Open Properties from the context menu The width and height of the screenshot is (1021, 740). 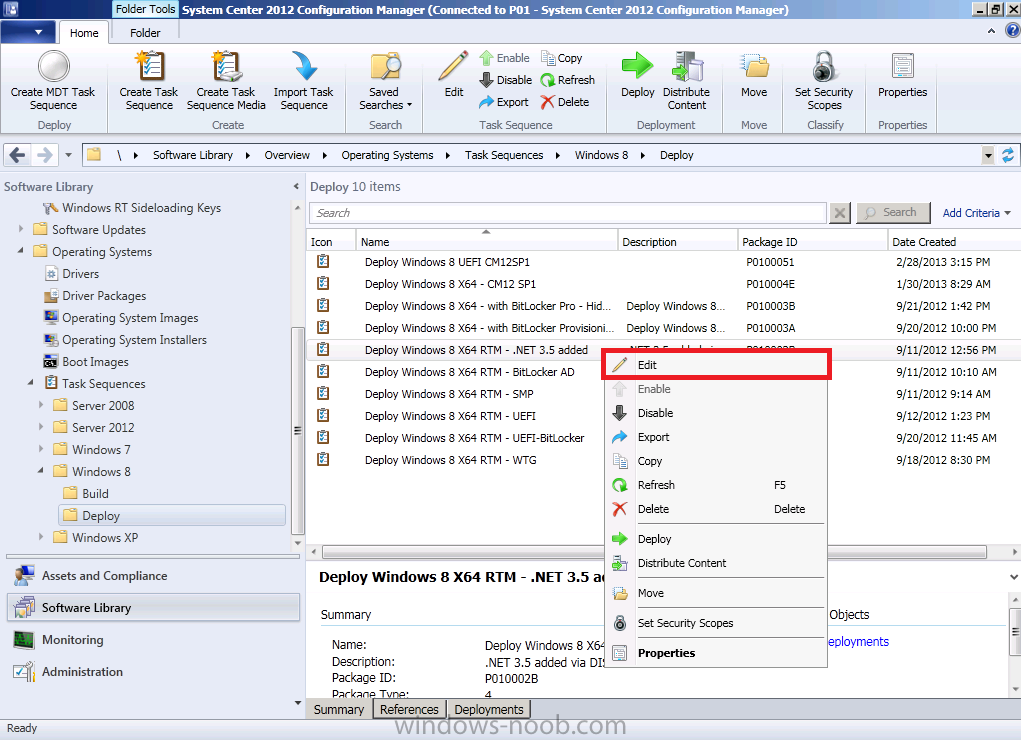click(x=716, y=653)
